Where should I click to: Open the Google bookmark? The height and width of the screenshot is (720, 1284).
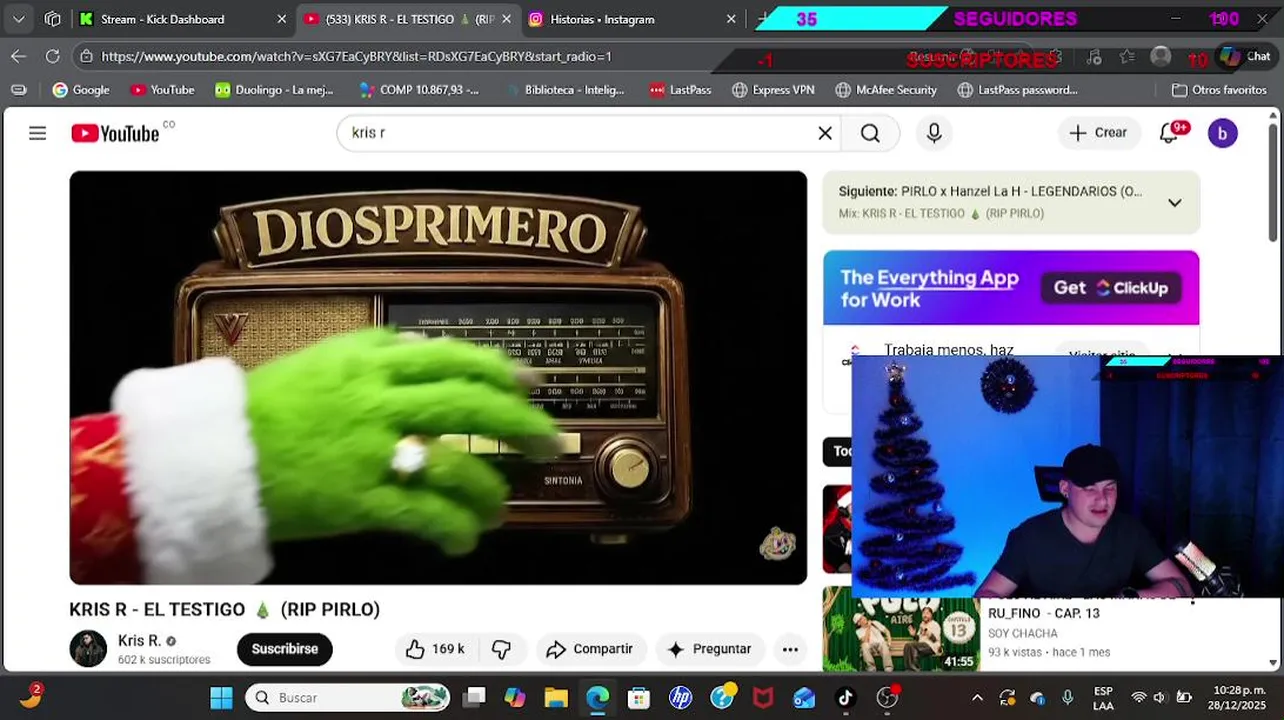[81, 90]
